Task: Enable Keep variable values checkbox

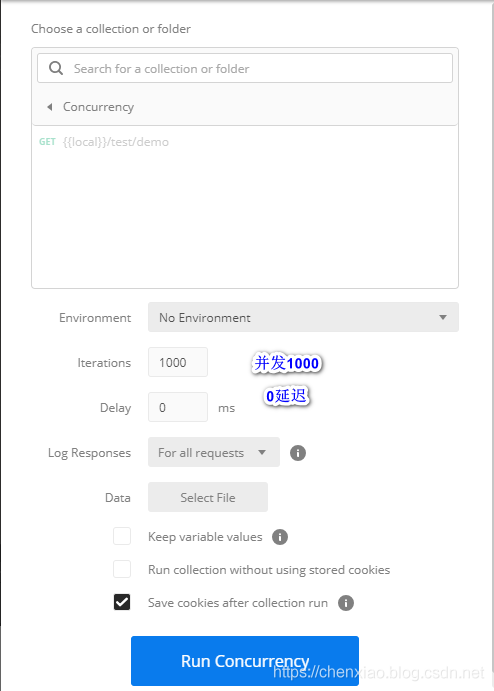Action: [122, 536]
